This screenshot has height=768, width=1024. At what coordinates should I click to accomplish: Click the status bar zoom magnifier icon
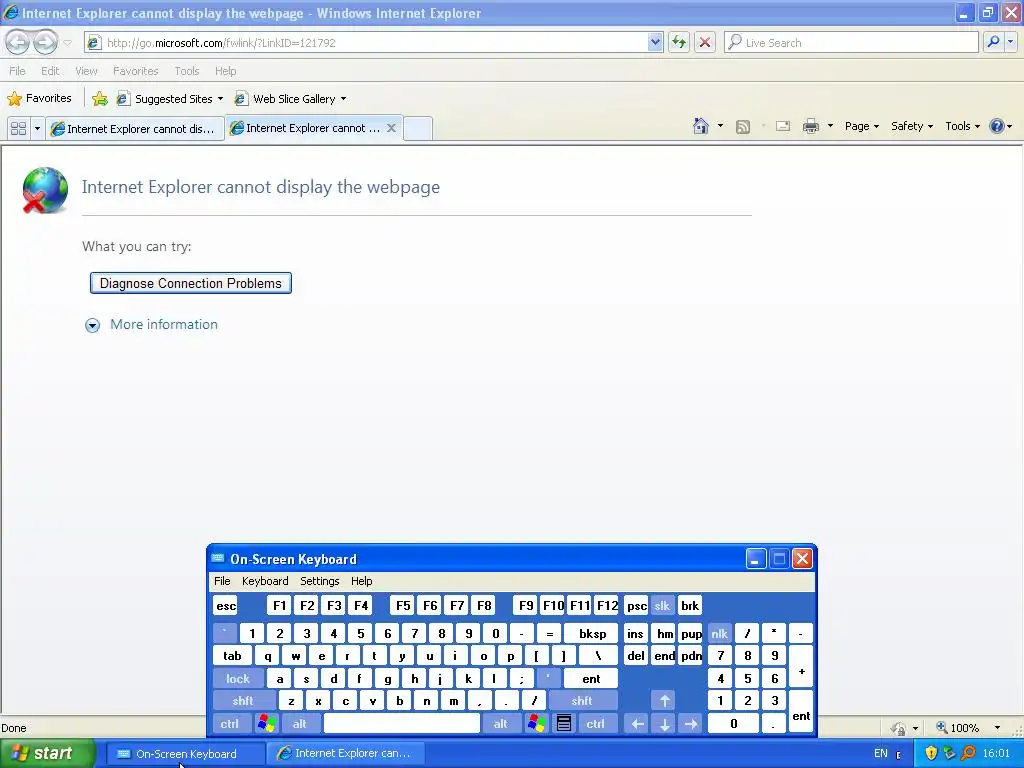942,728
